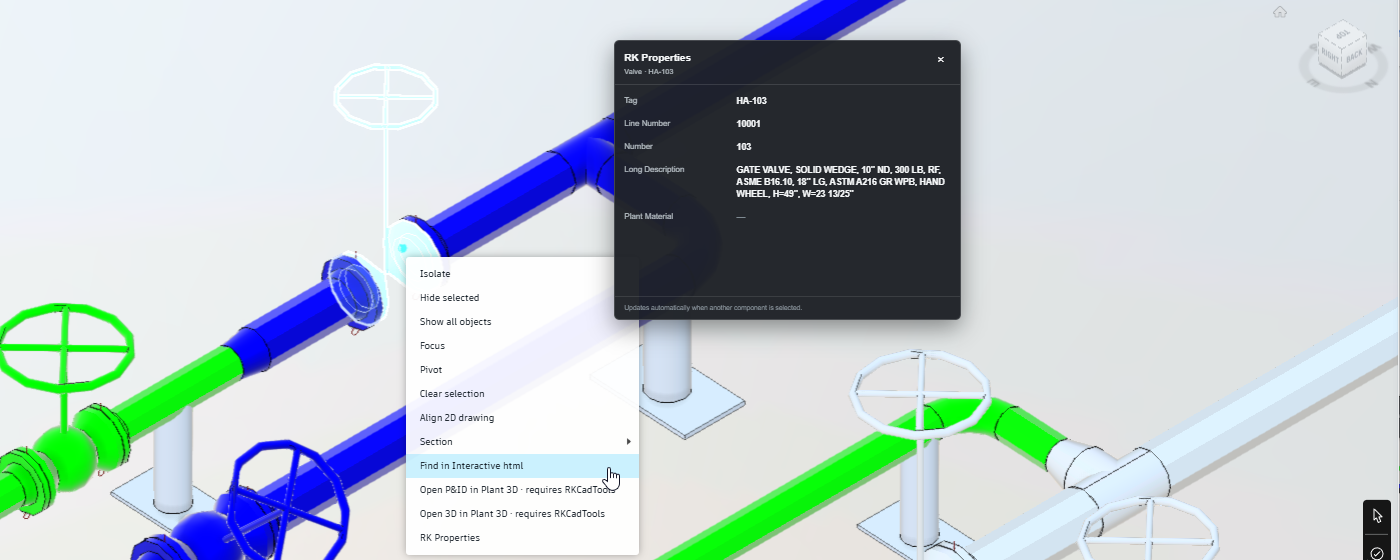Click the Plant Material label
Viewport: 1400px width, 560px height.
tap(648, 216)
